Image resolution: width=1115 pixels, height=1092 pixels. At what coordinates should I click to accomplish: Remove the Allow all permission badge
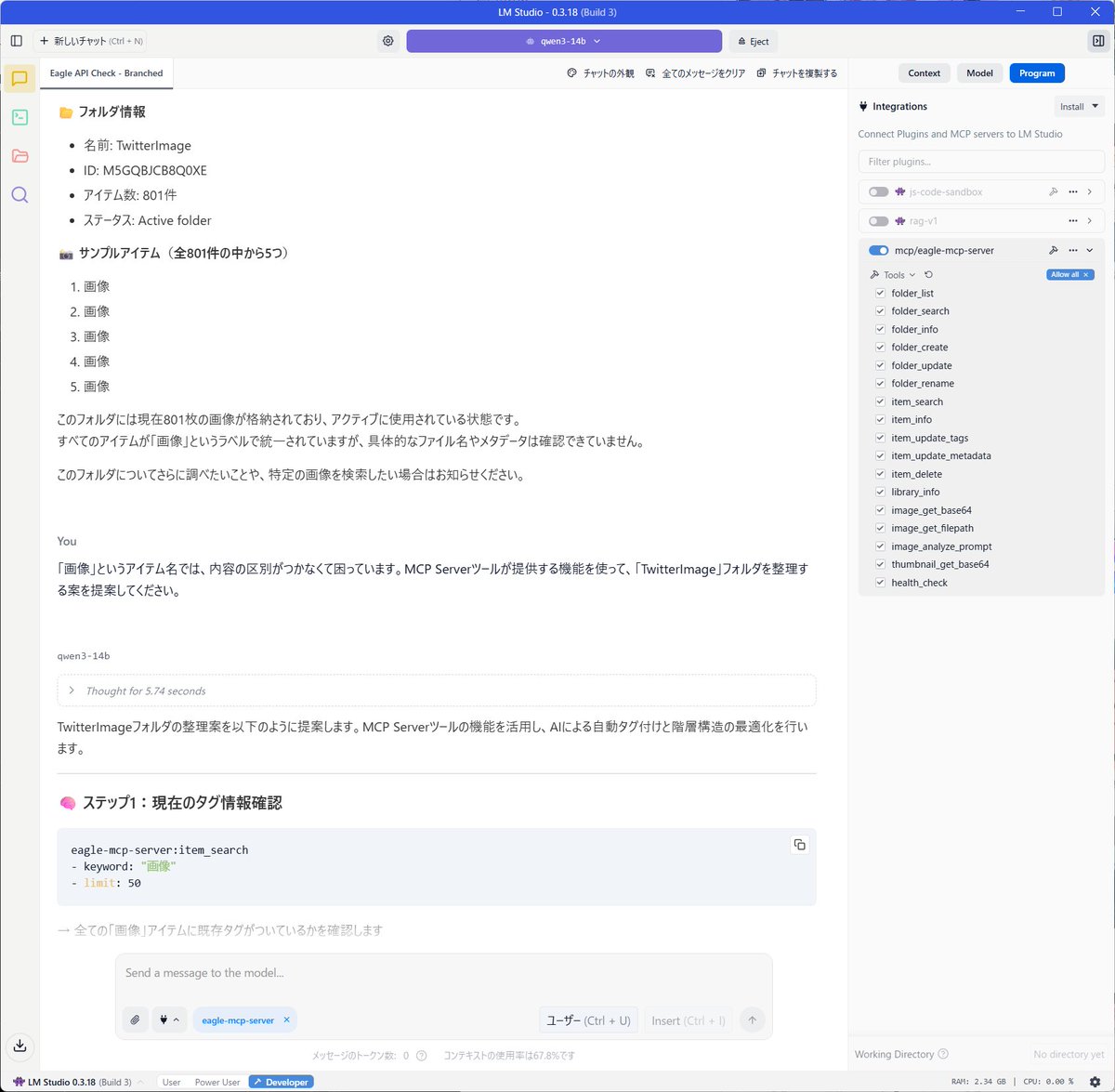(x=1085, y=275)
